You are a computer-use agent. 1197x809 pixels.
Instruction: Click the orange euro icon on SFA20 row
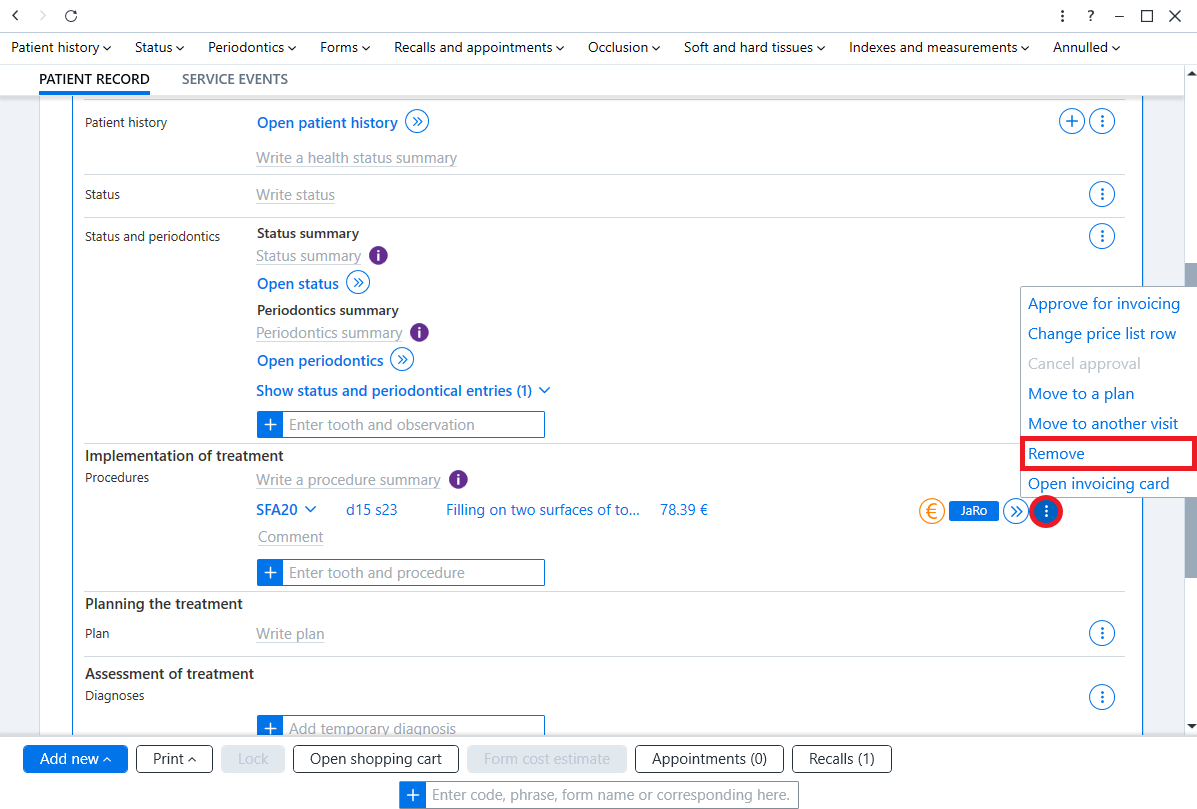pos(931,511)
